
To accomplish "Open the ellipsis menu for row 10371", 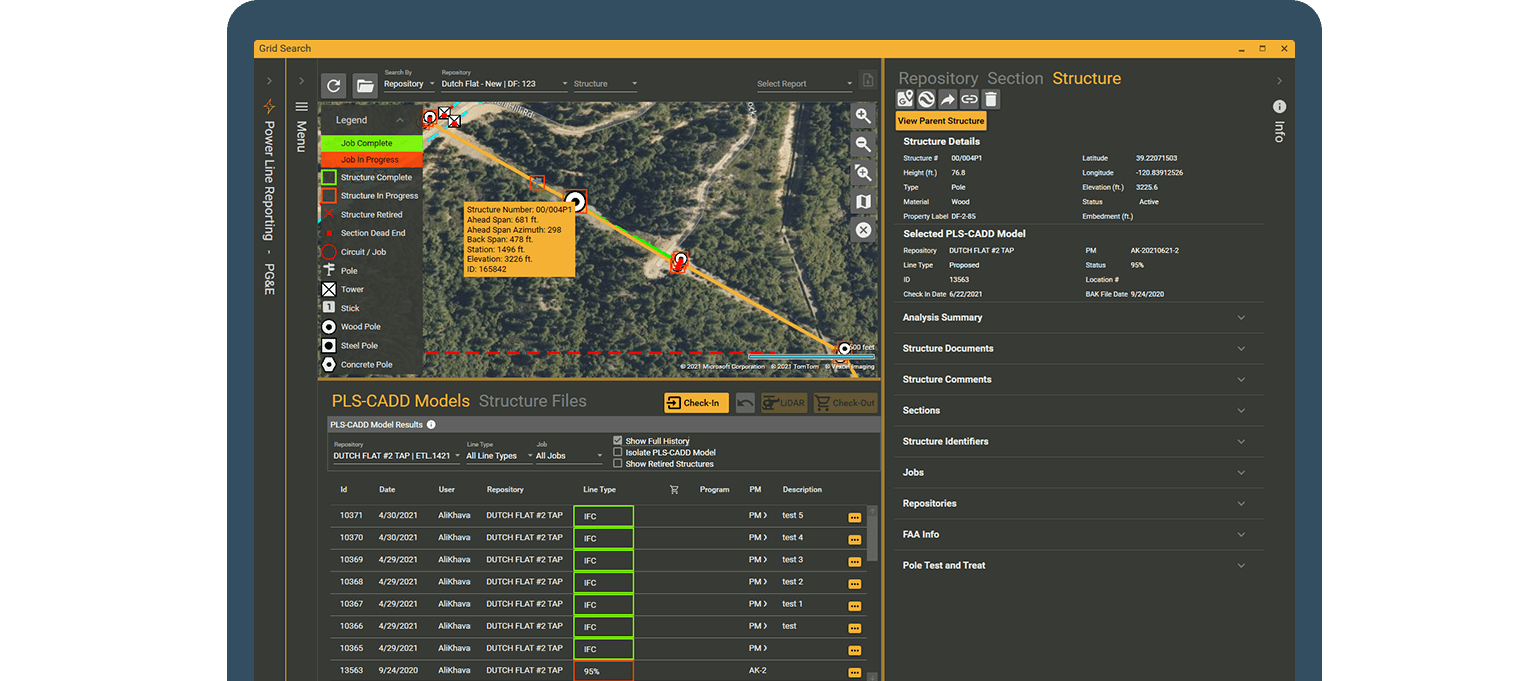I will [854, 517].
